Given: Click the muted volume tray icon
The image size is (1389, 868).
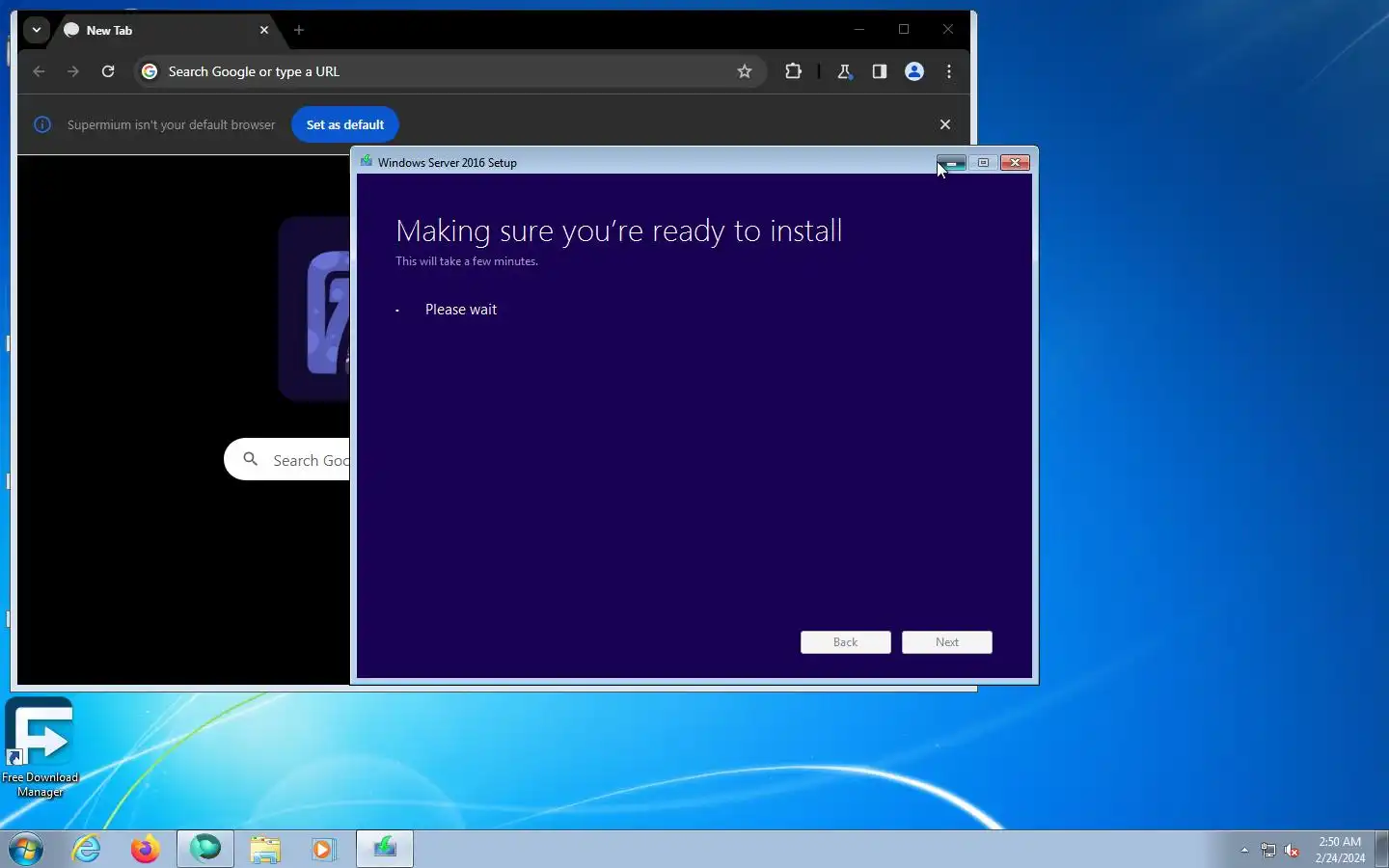Looking at the screenshot, I should click(x=1292, y=850).
